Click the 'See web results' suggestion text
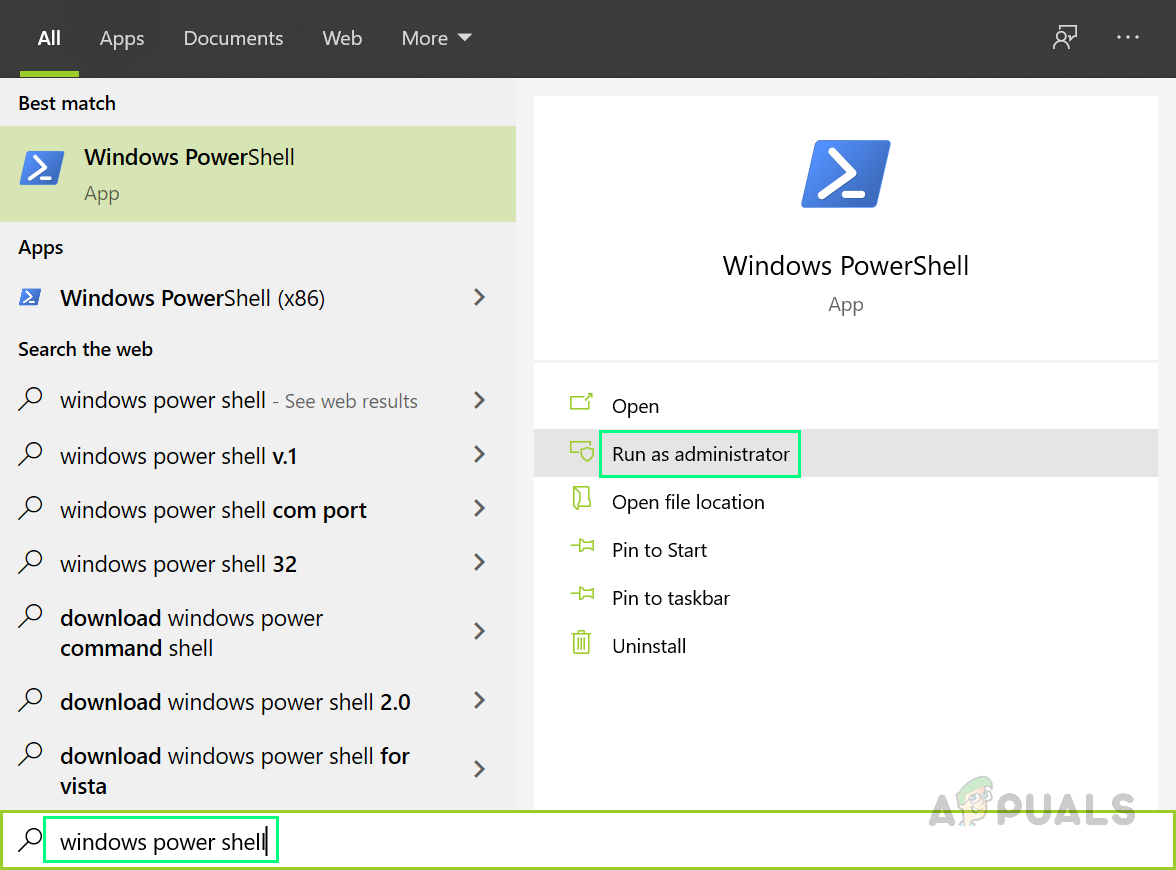 pyautogui.click(x=351, y=401)
